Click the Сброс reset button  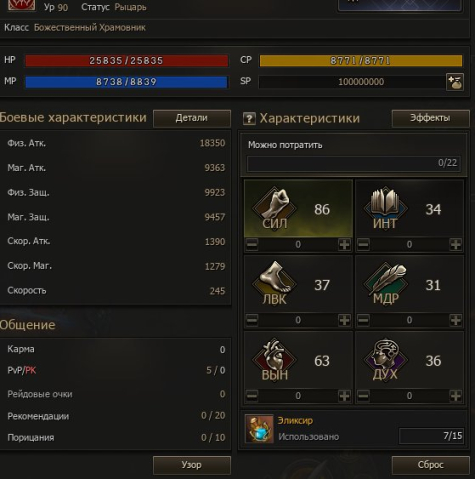tap(430, 465)
